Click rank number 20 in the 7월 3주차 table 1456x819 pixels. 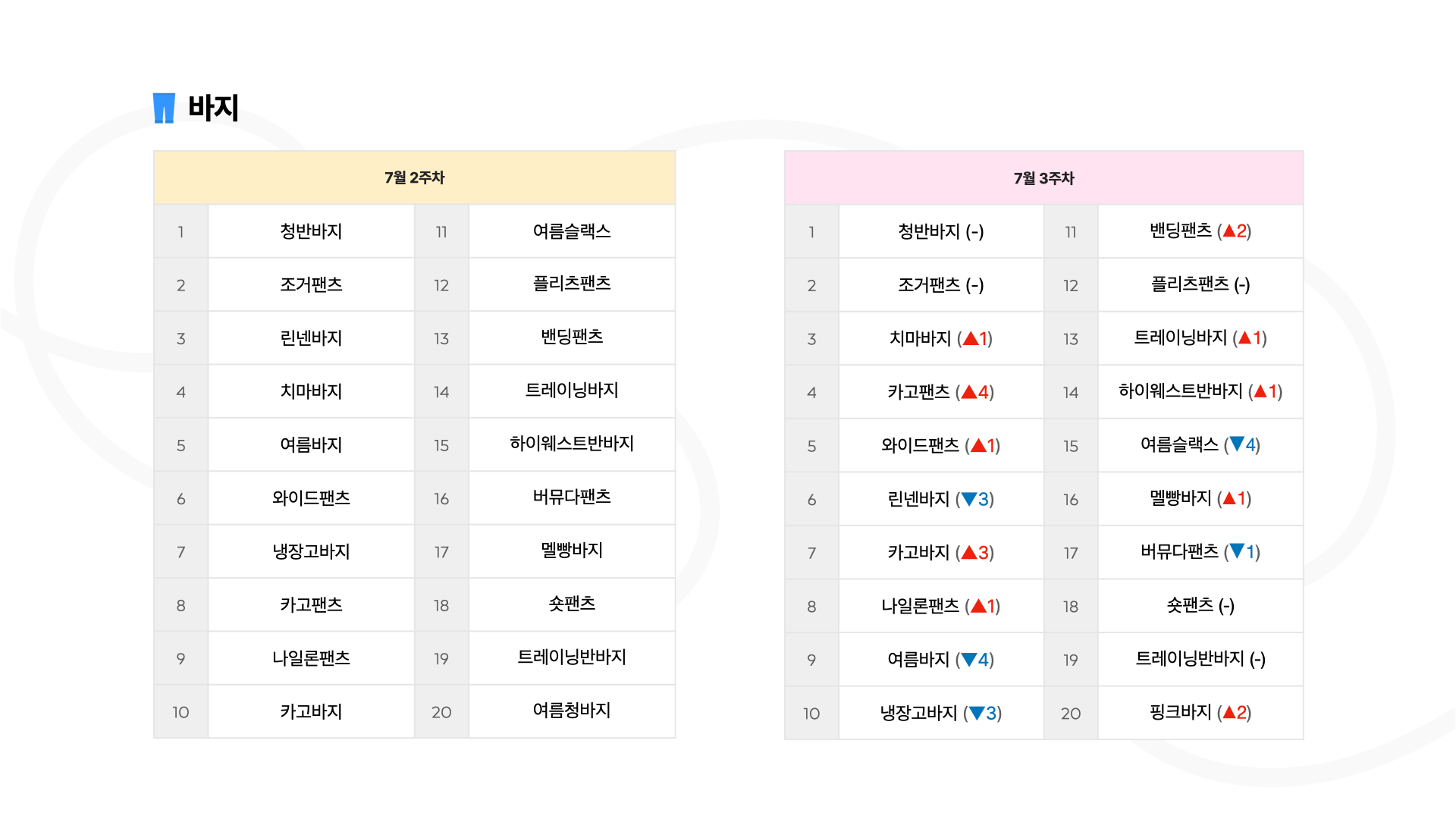(1071, 714)
